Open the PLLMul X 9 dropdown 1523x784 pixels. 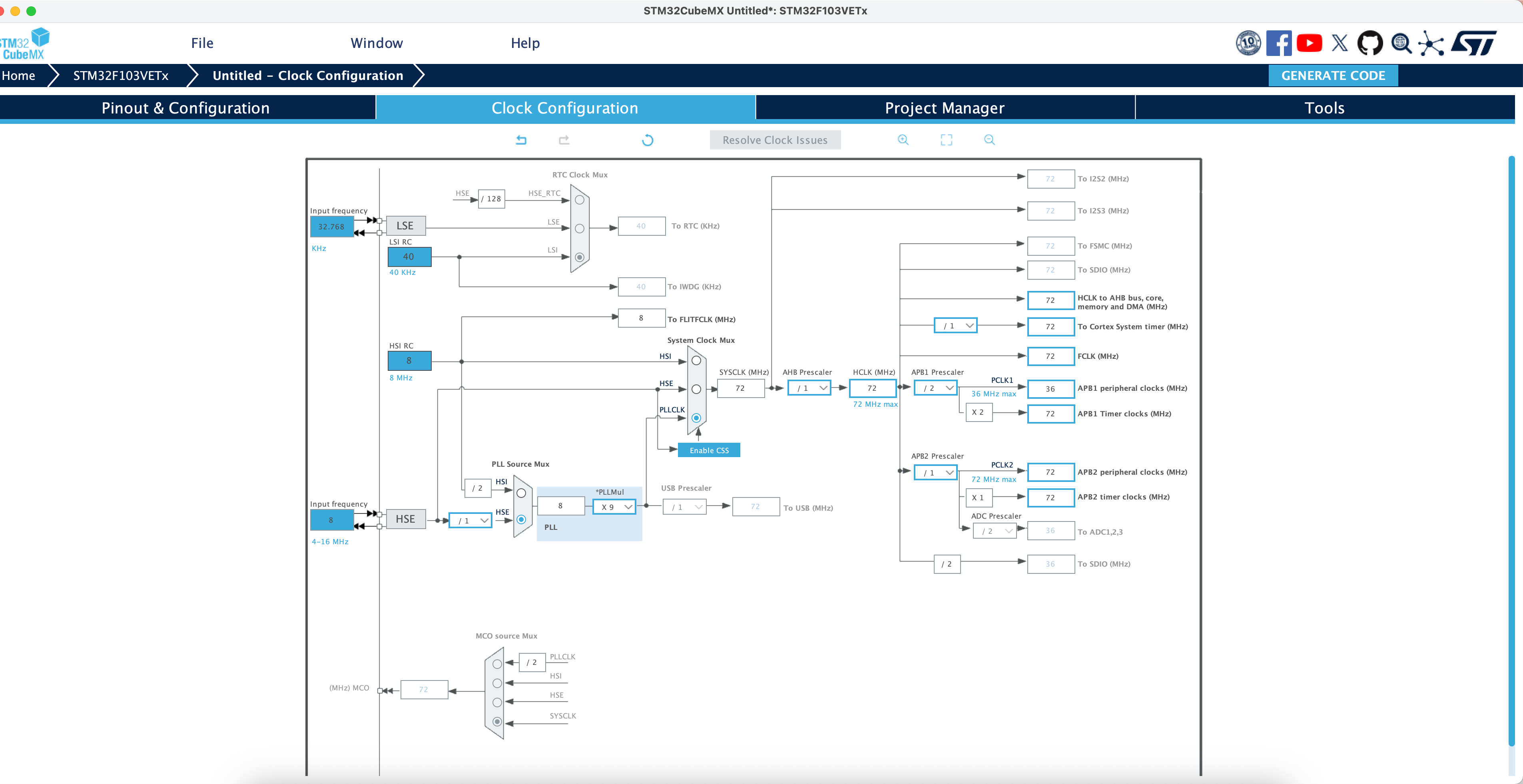[614, 507]
